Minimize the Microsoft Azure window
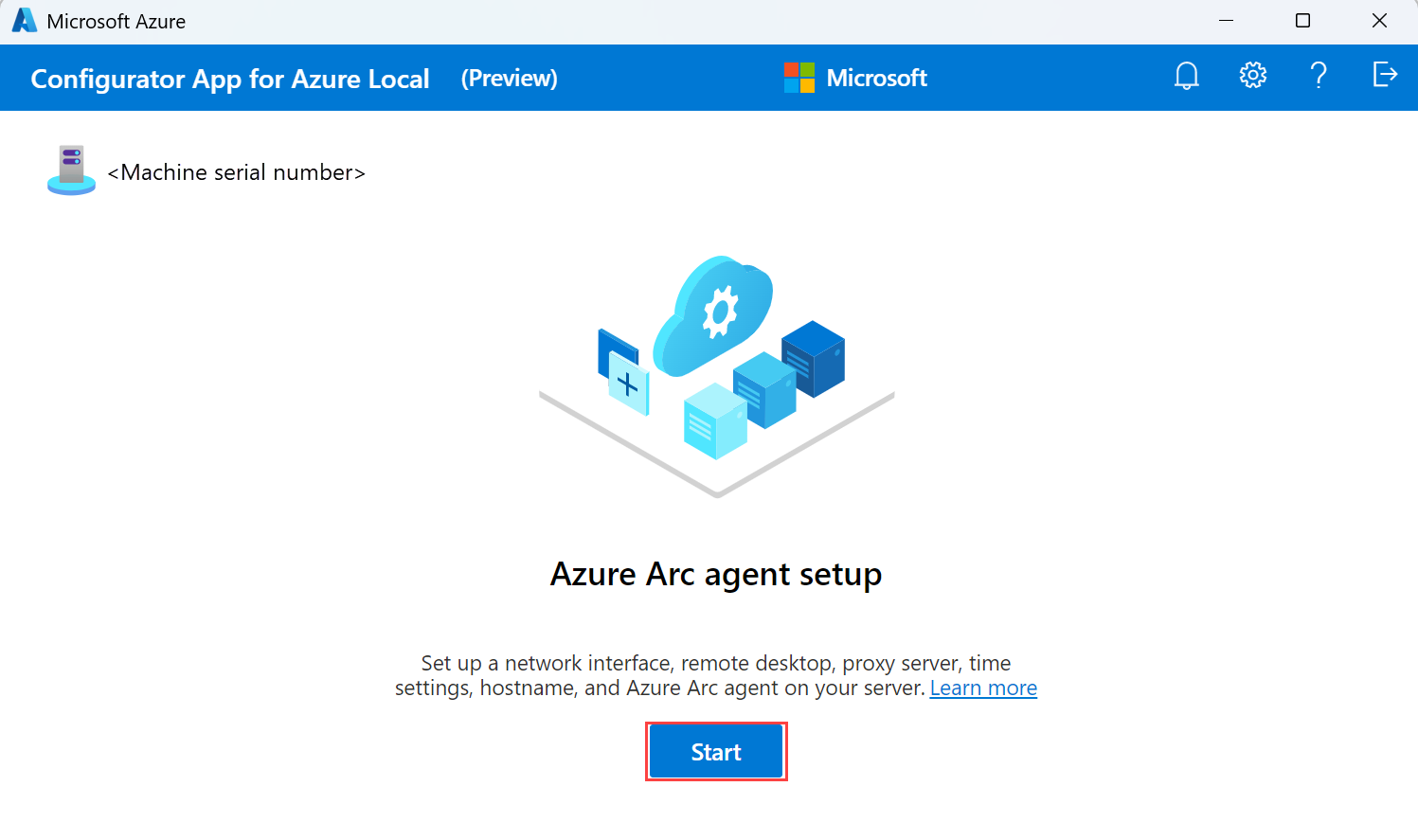This screenshot has width=1418, height=840. point(1226,21)
